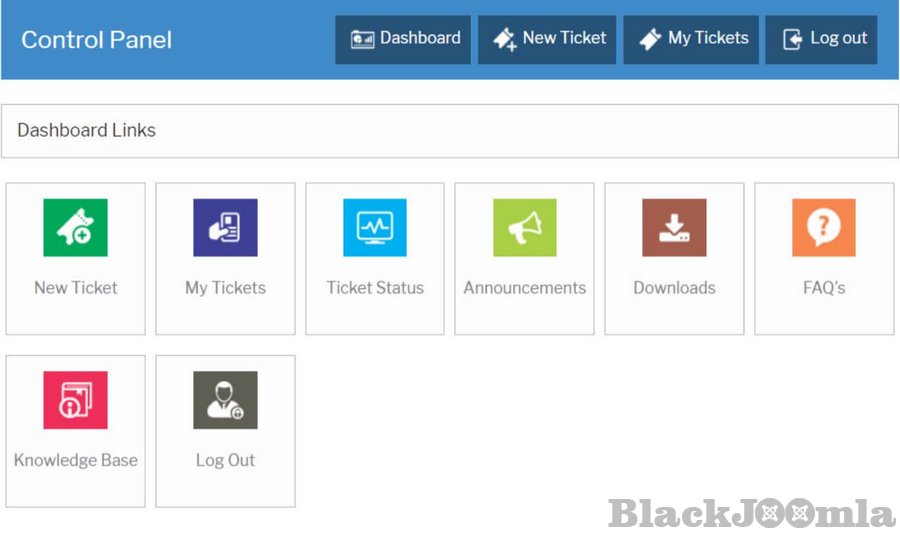Click the Dashboard Links section header

click(x=87, y=131)
